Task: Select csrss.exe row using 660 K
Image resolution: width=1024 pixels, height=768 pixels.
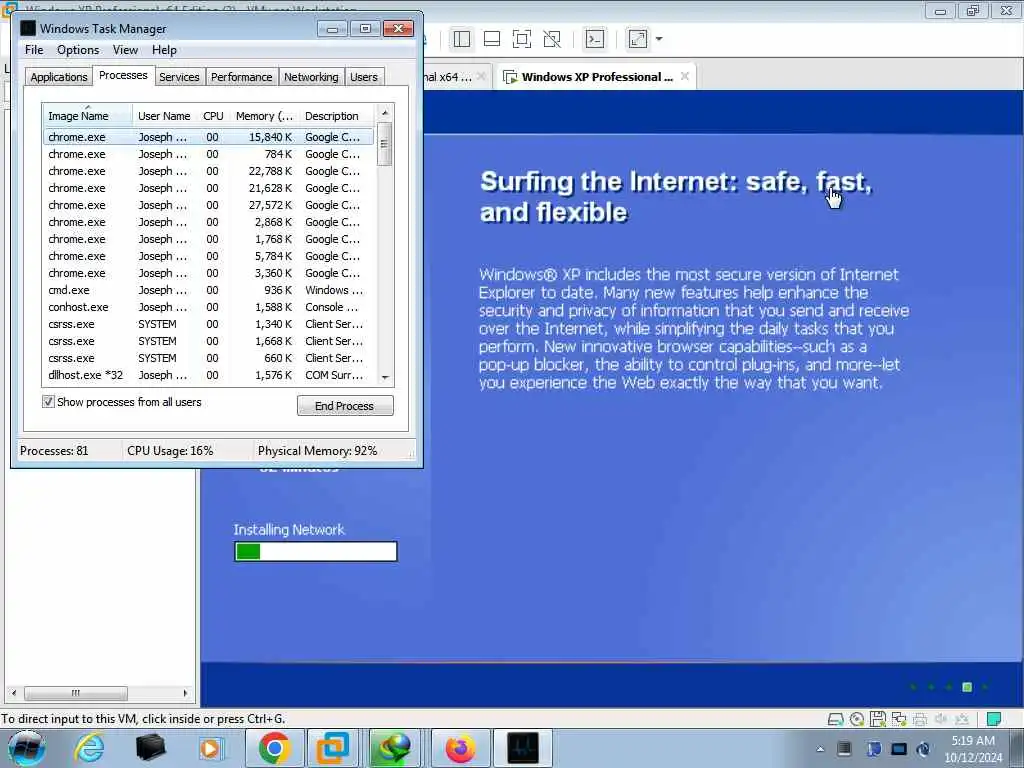Action: click(x=208, y=358)
